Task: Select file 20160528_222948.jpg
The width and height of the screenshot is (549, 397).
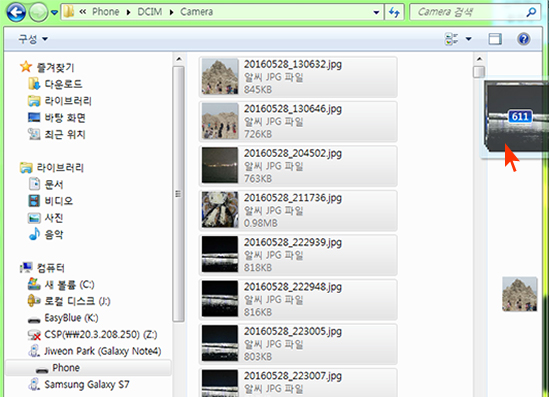Action: [298, 299]
